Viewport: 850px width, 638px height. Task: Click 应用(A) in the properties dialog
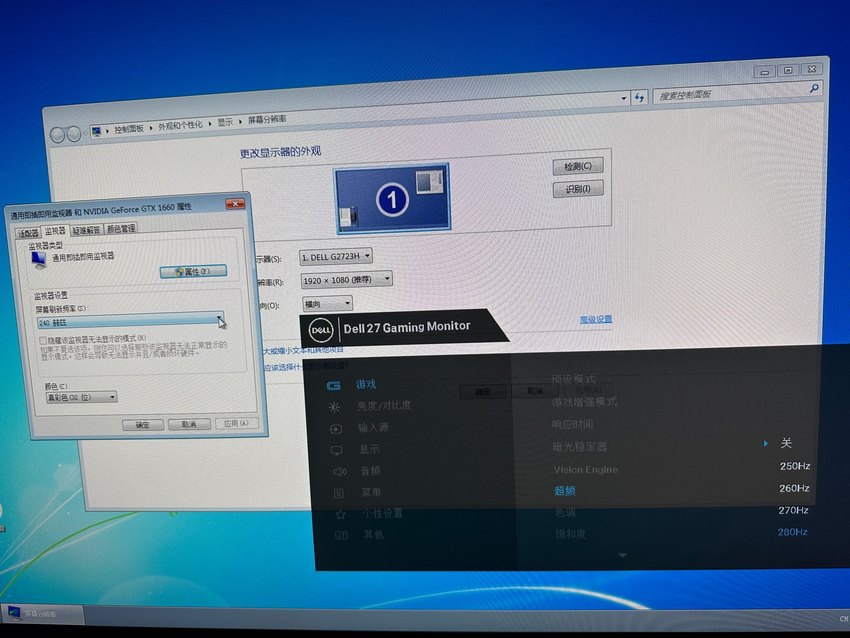[x=236, y=423]
